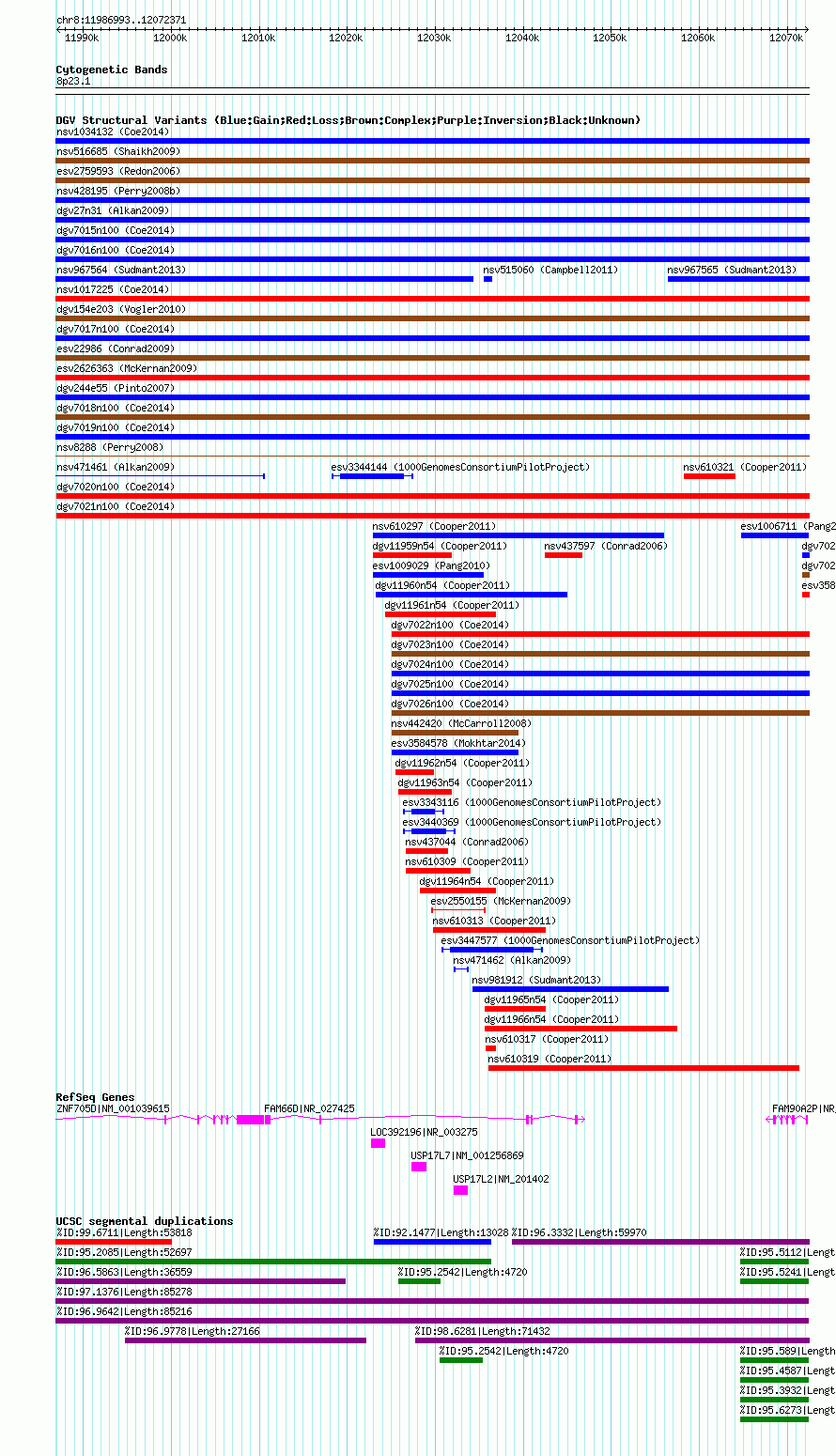Click the 8p23.1 cytoband label
Viewport: 836px width, 1456px height.
click(x=74, y=82)
